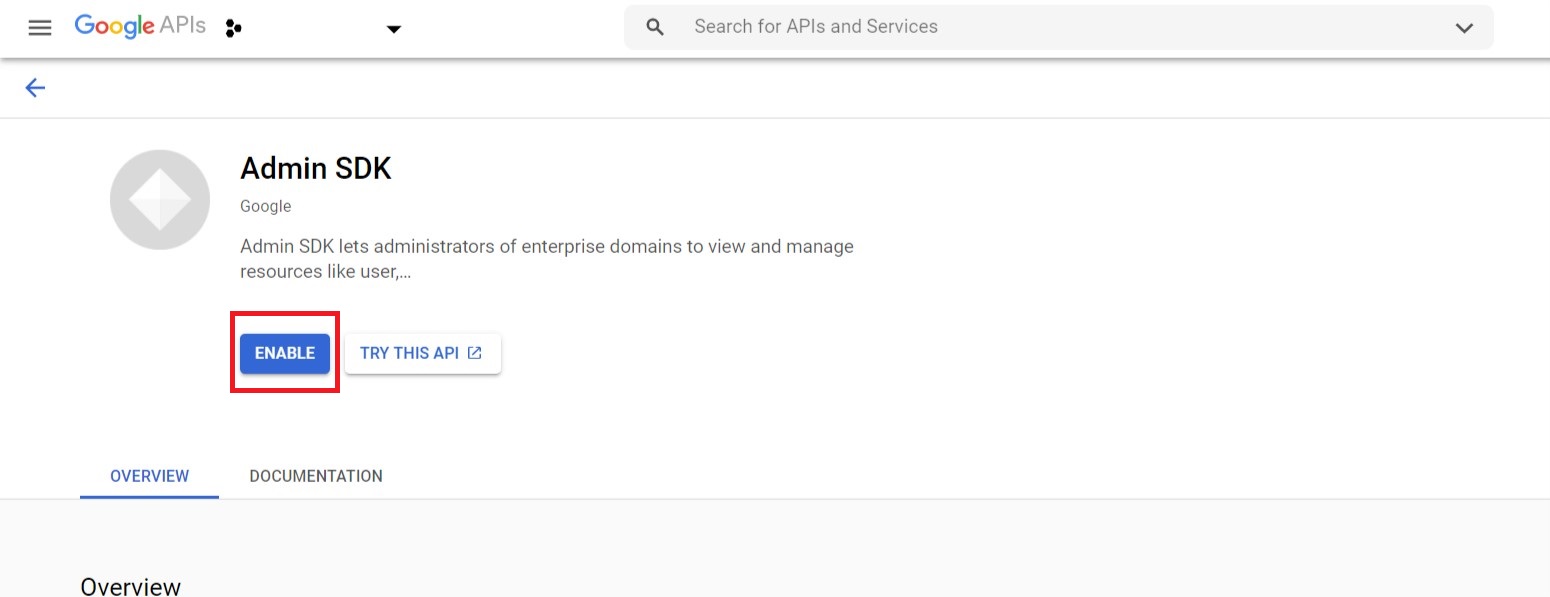Image resolution: width=1550 pixels, height=597 pixels.
Task: Open the hamburger navigation menu
Action: coord(39,28)
